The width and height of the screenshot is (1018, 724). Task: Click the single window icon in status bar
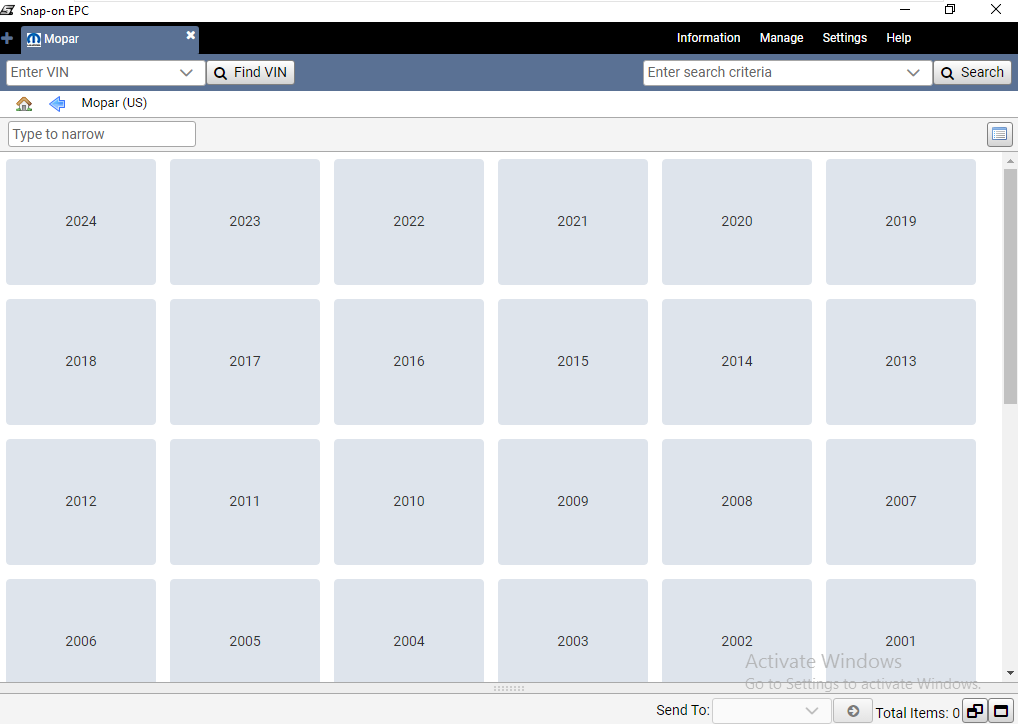tap(1000, 711)
